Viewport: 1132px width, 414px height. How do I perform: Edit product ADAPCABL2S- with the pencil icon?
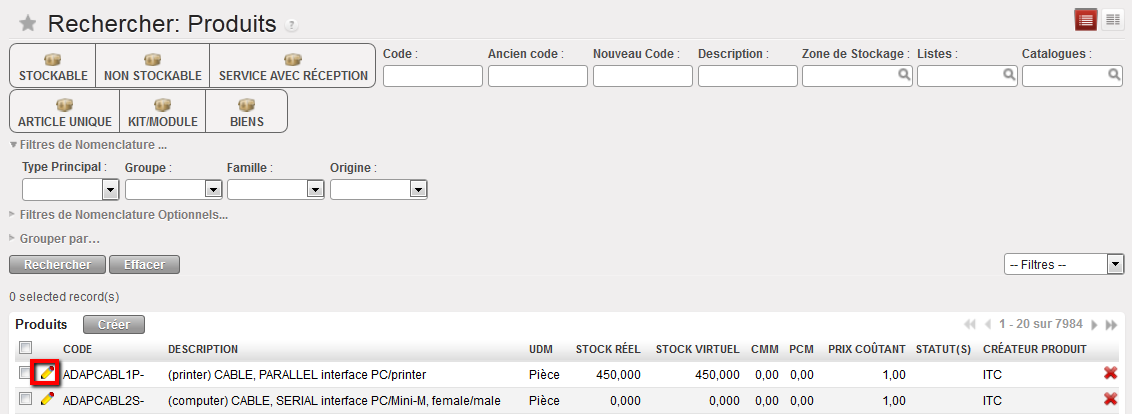coord(46,400)
